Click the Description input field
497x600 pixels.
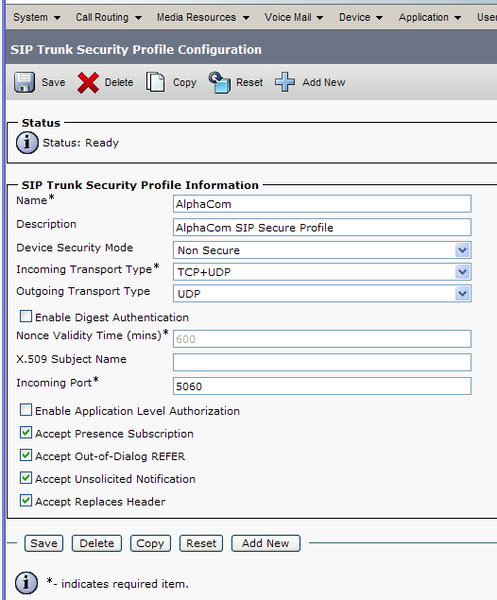click(x=322, y=228)
